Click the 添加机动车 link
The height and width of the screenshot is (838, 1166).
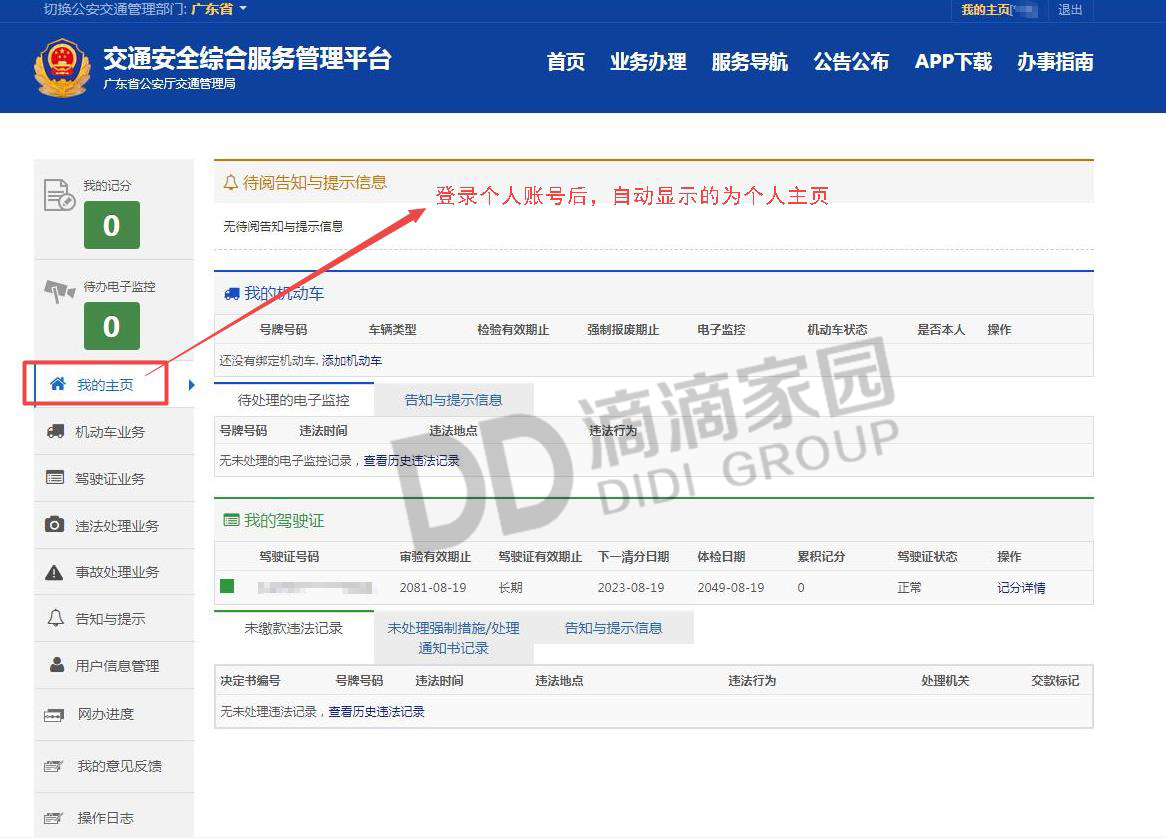click(x=352, y=361)
